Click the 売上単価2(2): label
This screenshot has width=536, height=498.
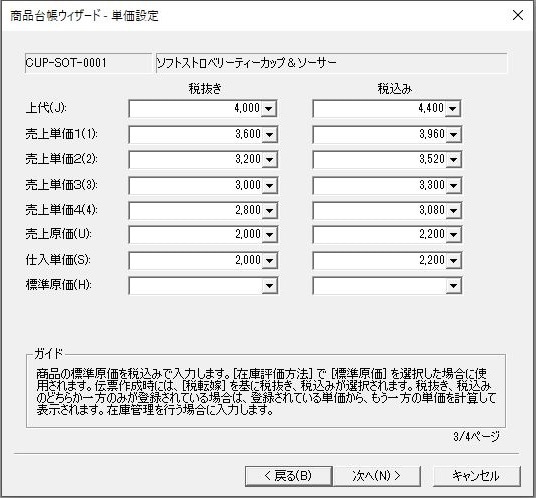coord(62,159)
